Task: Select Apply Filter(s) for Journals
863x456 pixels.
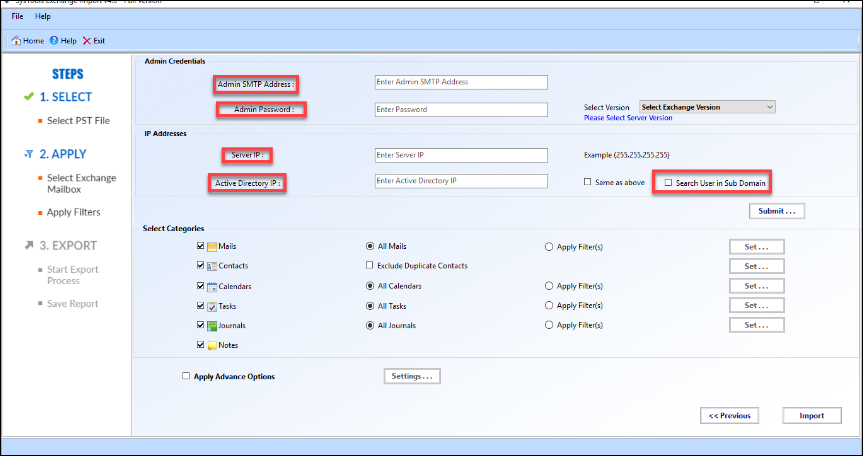Action: 549,325
